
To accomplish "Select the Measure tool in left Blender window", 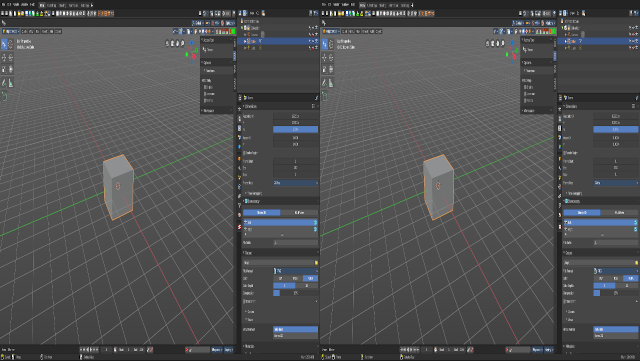I will tap(11, 83).
